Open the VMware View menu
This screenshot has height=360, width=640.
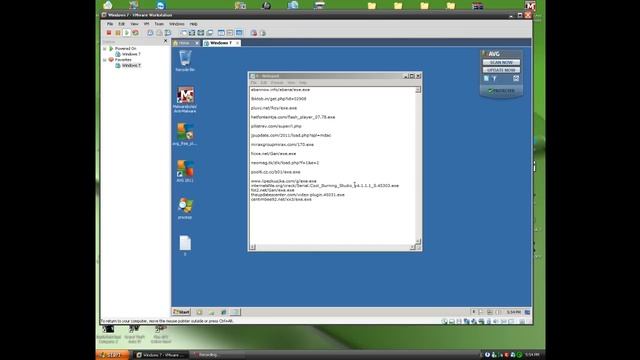tap(134, 24)
